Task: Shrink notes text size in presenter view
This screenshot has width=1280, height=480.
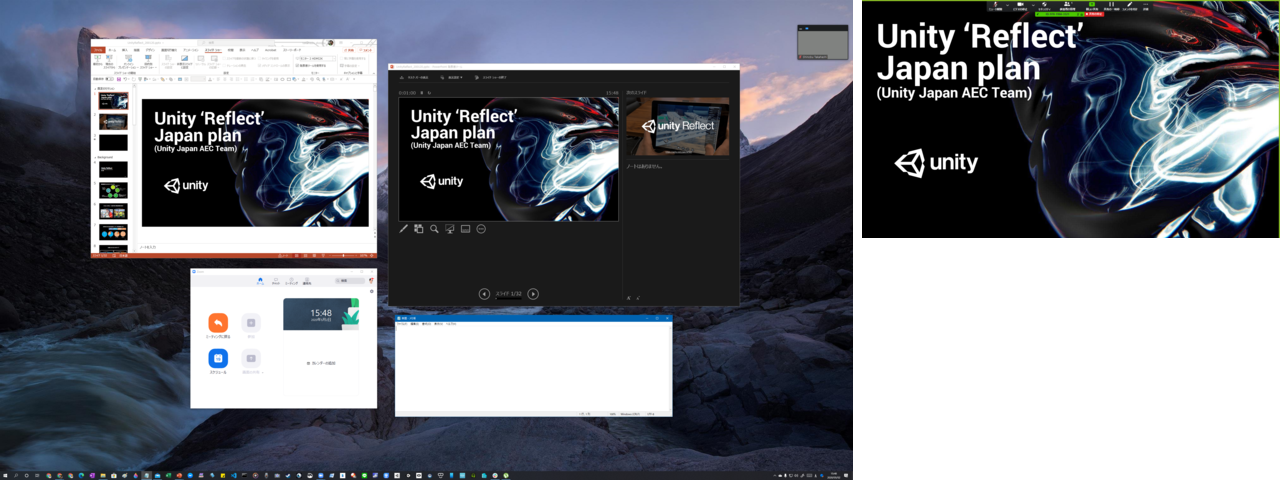Action: (638, 298)
